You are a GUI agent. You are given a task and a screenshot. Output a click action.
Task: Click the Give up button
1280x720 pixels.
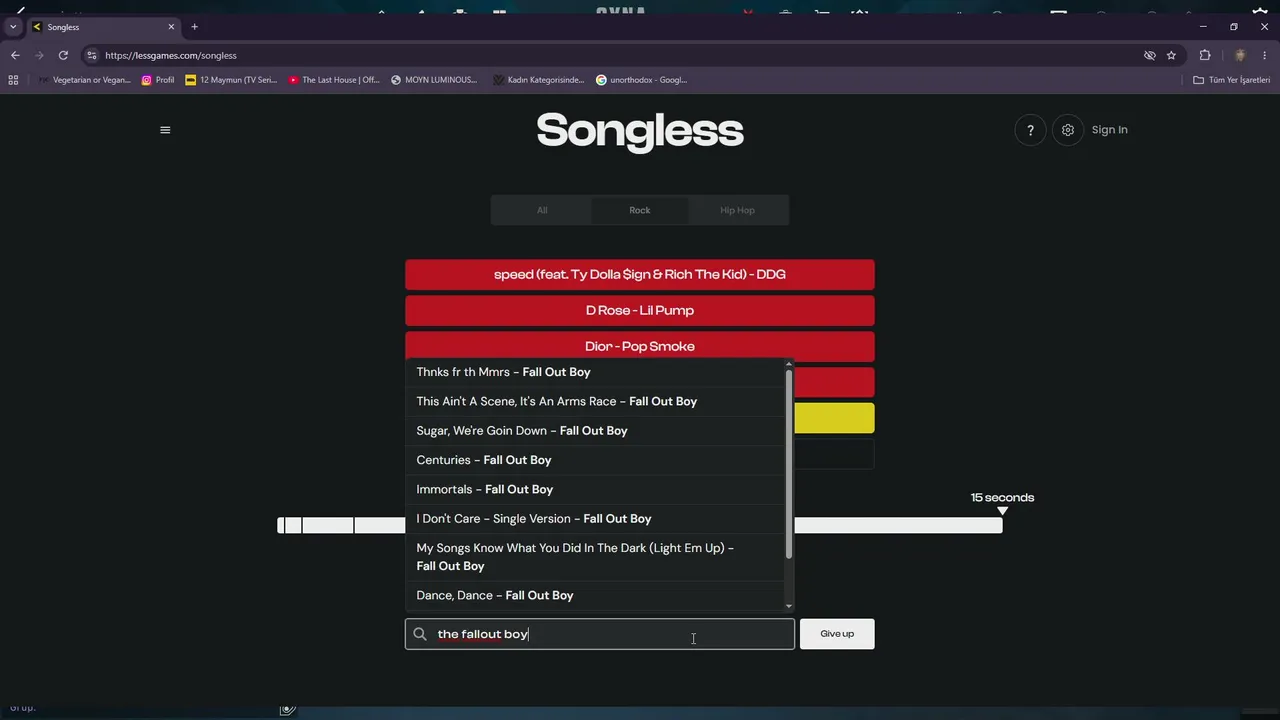(x=837, y=634)
